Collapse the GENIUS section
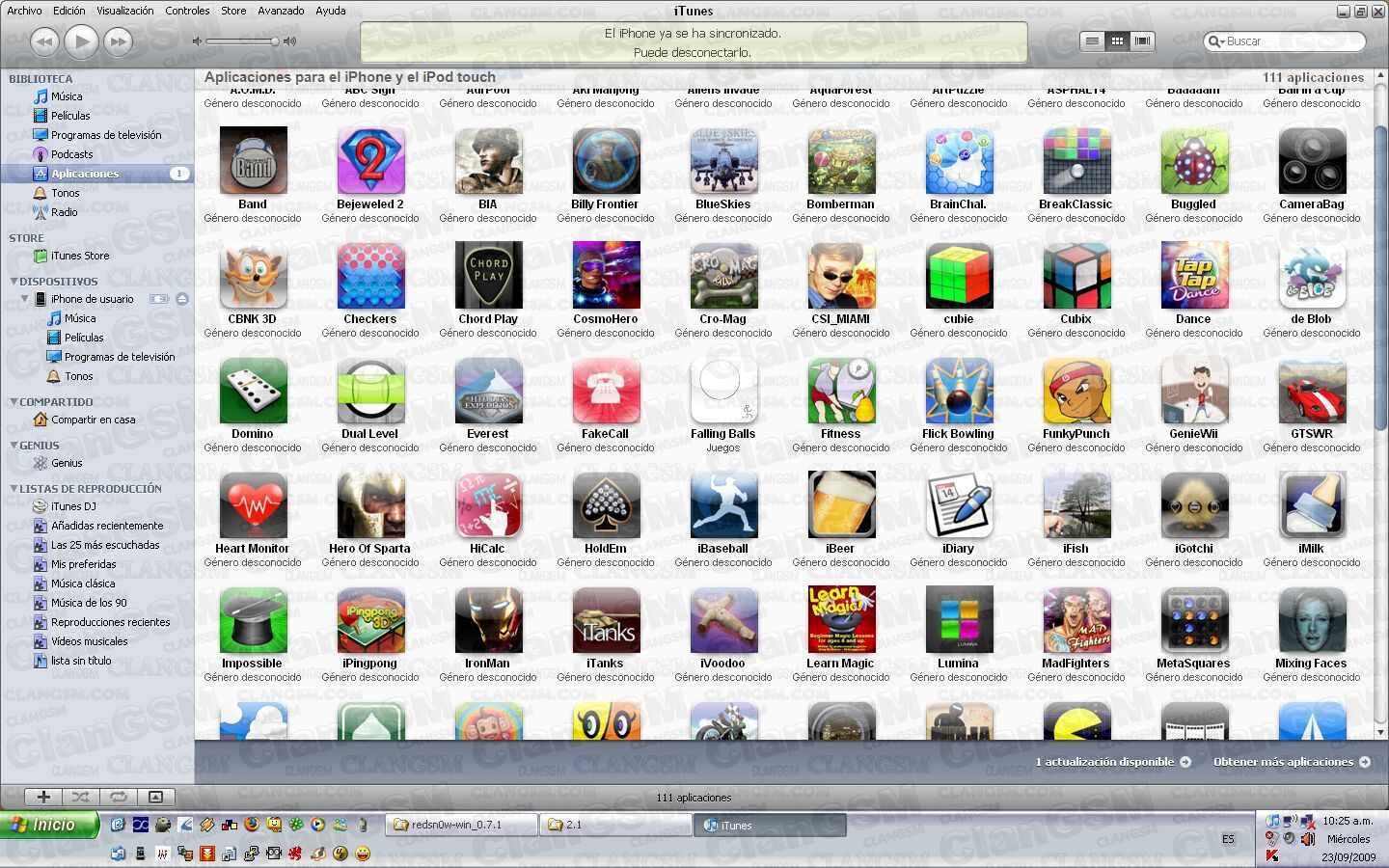The image size is (1389, 868). coord(14,446)
